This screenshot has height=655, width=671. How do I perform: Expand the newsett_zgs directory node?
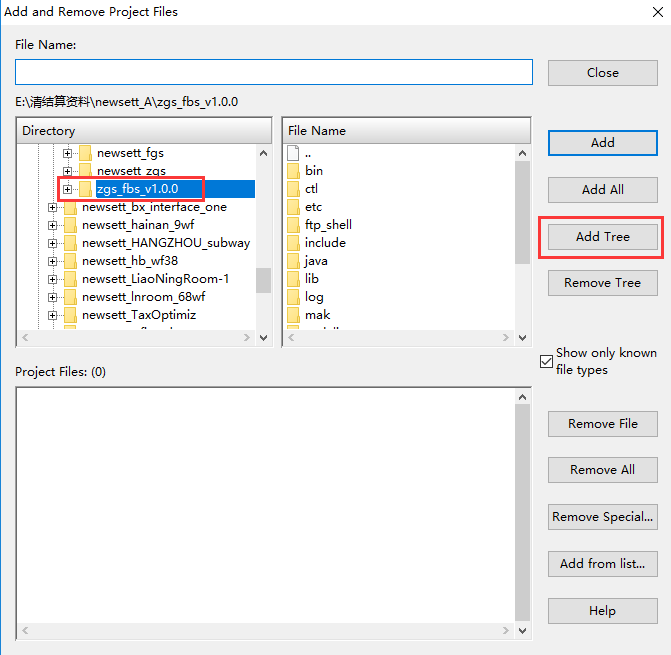coord(67,171)
